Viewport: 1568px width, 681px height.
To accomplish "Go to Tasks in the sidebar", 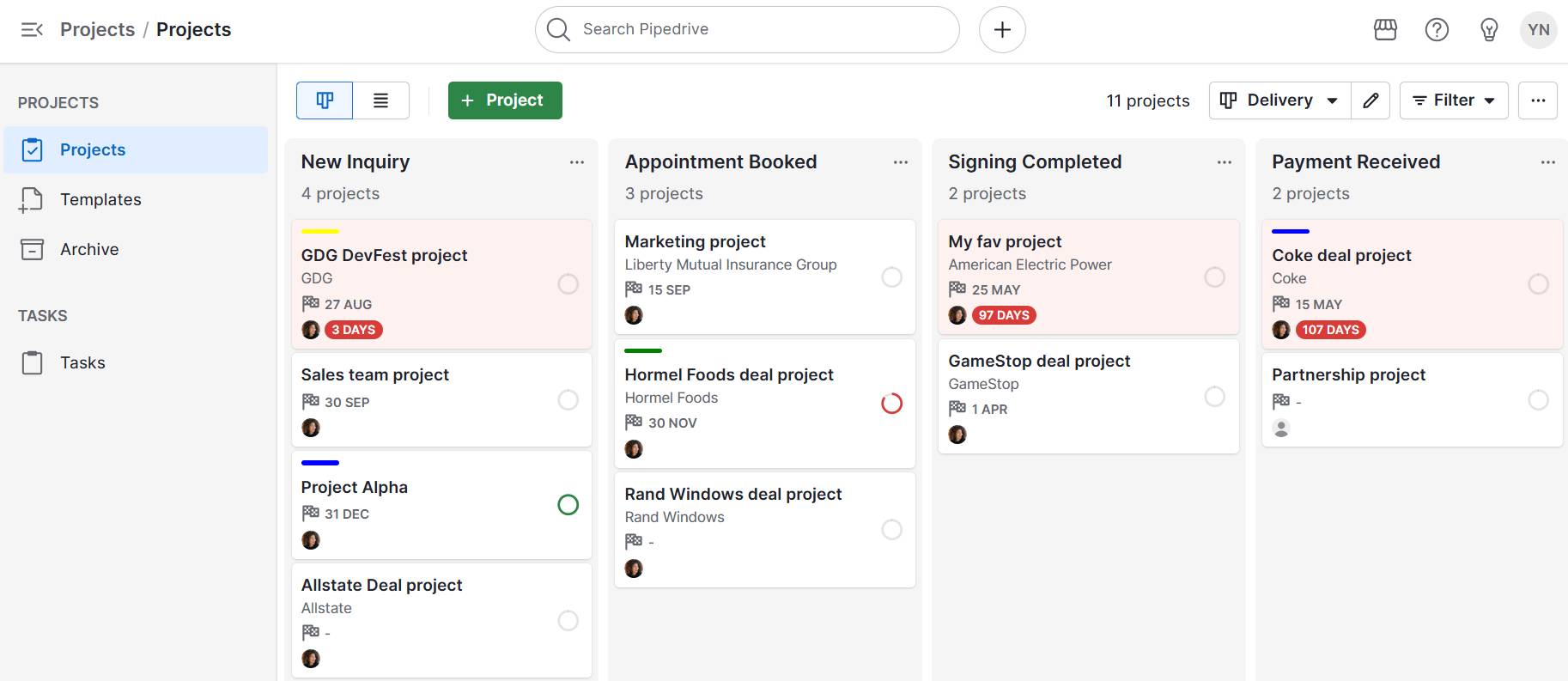I will tap(82, 362).
